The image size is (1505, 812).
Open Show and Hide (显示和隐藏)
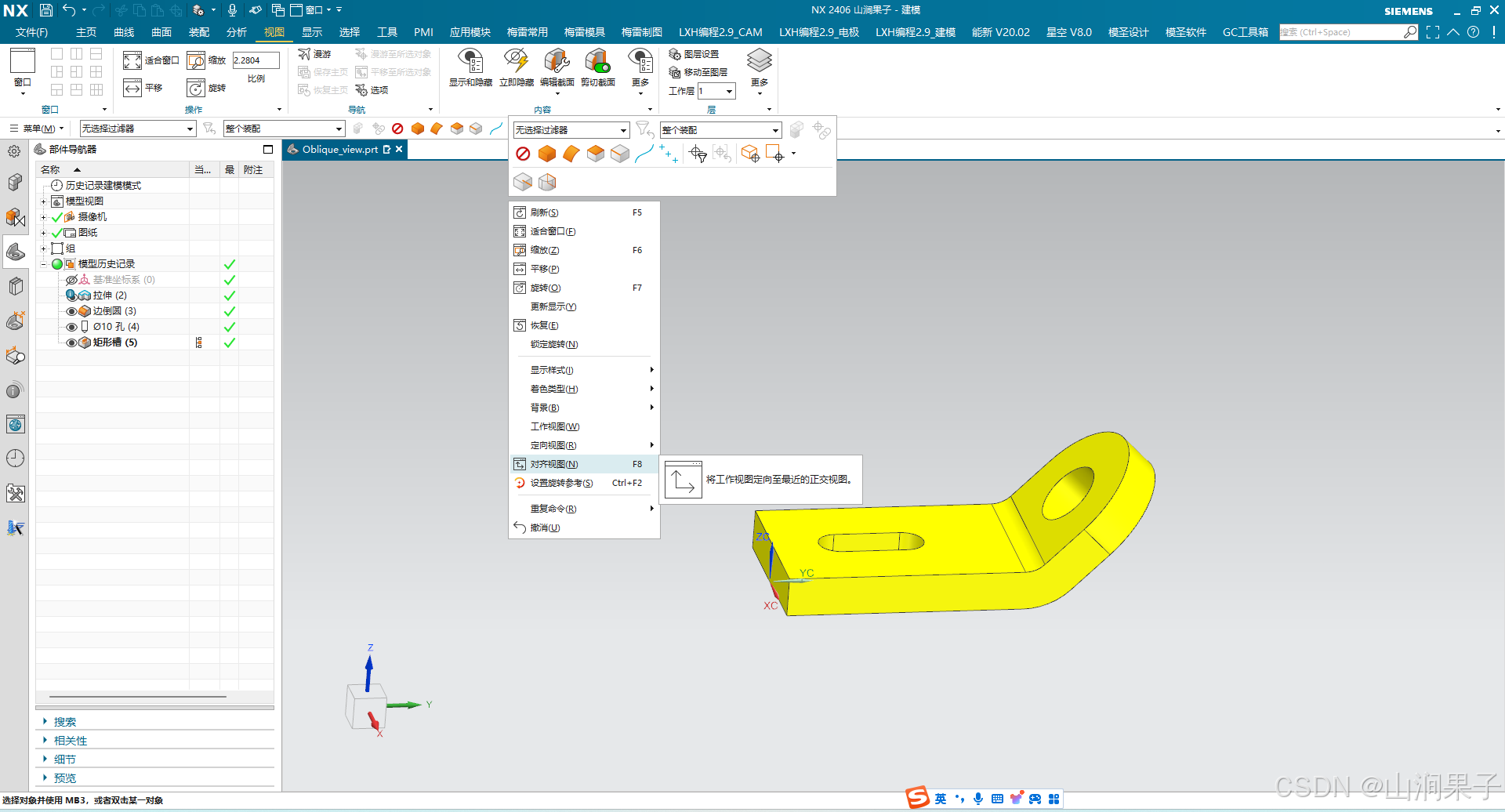click(x=470, y=67)
